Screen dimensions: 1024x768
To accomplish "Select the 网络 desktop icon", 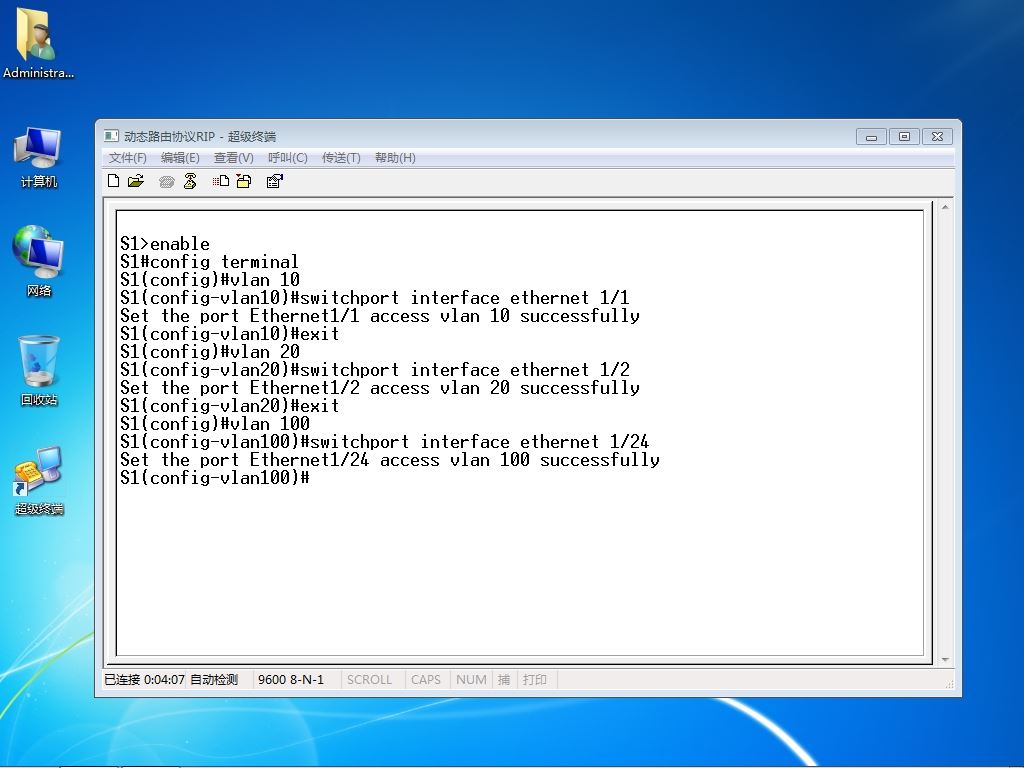I will (39, 261).
